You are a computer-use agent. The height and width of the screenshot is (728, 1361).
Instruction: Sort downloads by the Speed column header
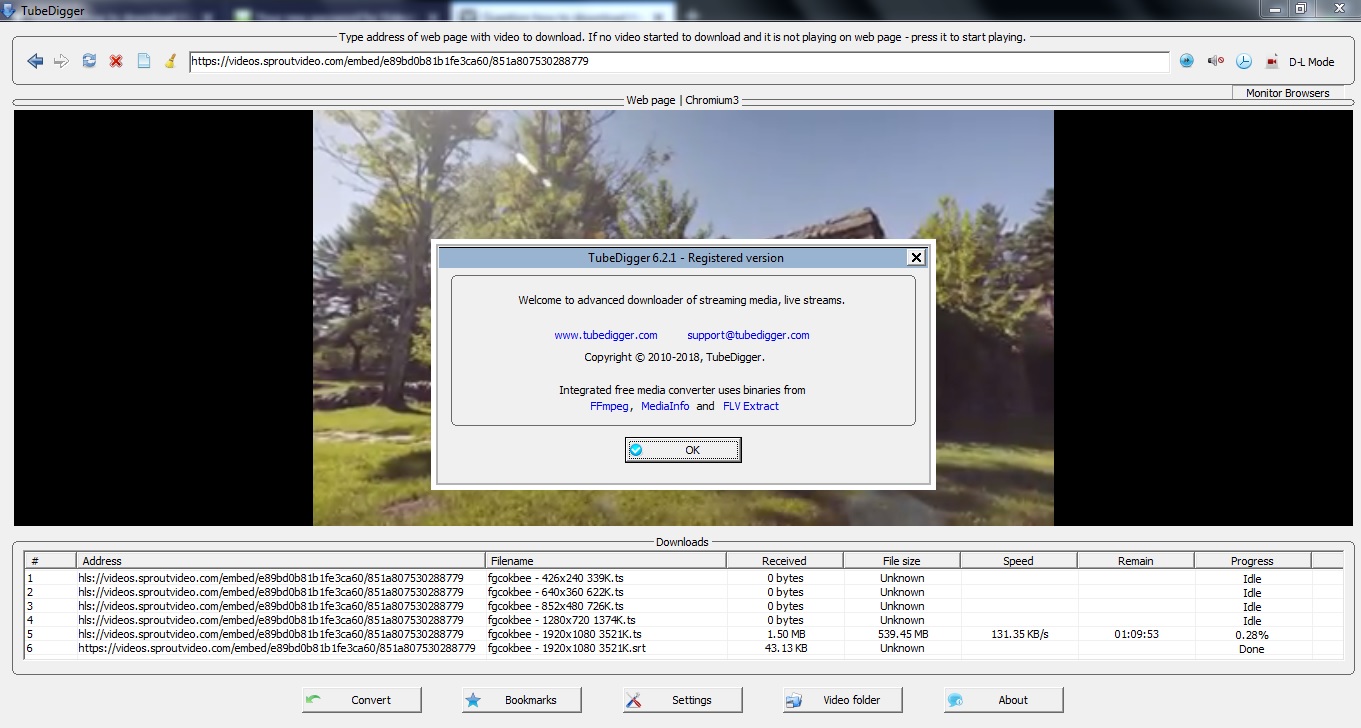coord(1018,561)
